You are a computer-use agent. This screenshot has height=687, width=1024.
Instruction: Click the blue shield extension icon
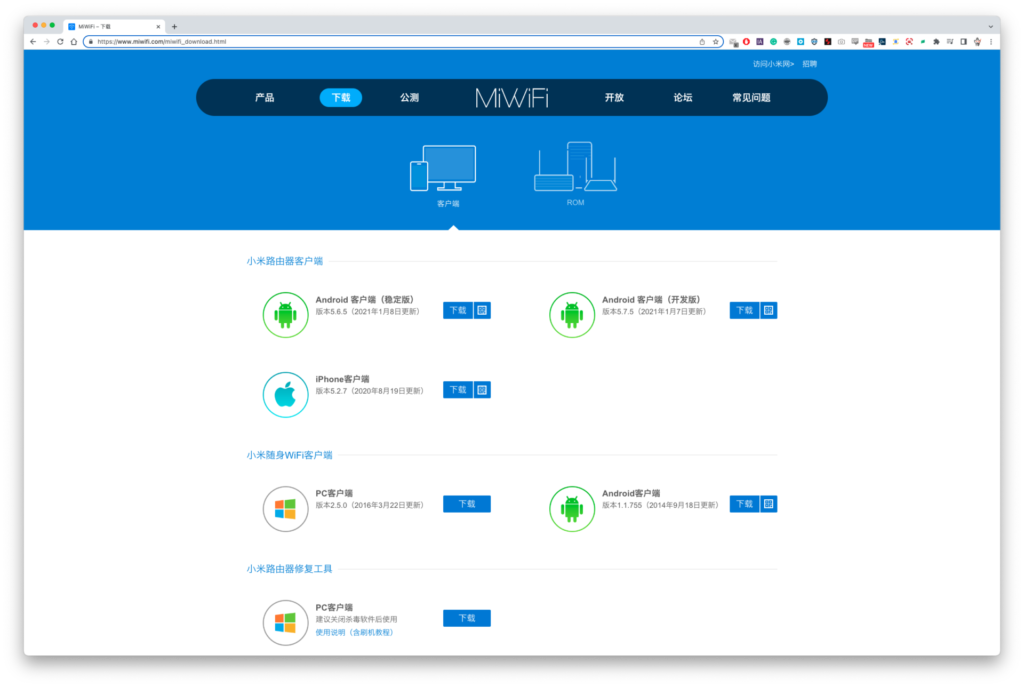814,42
